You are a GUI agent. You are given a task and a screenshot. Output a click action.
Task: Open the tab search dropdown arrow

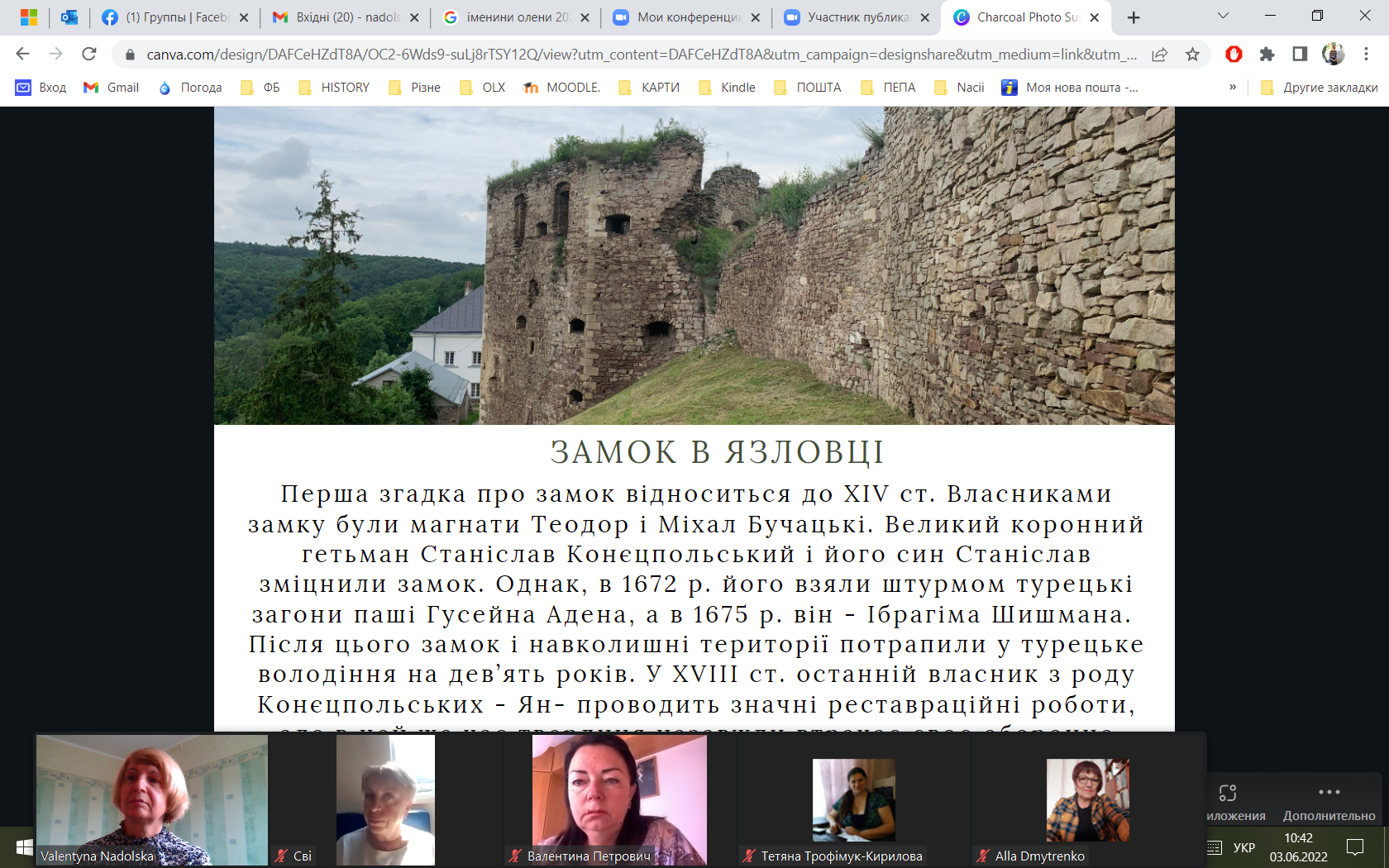1222,17
